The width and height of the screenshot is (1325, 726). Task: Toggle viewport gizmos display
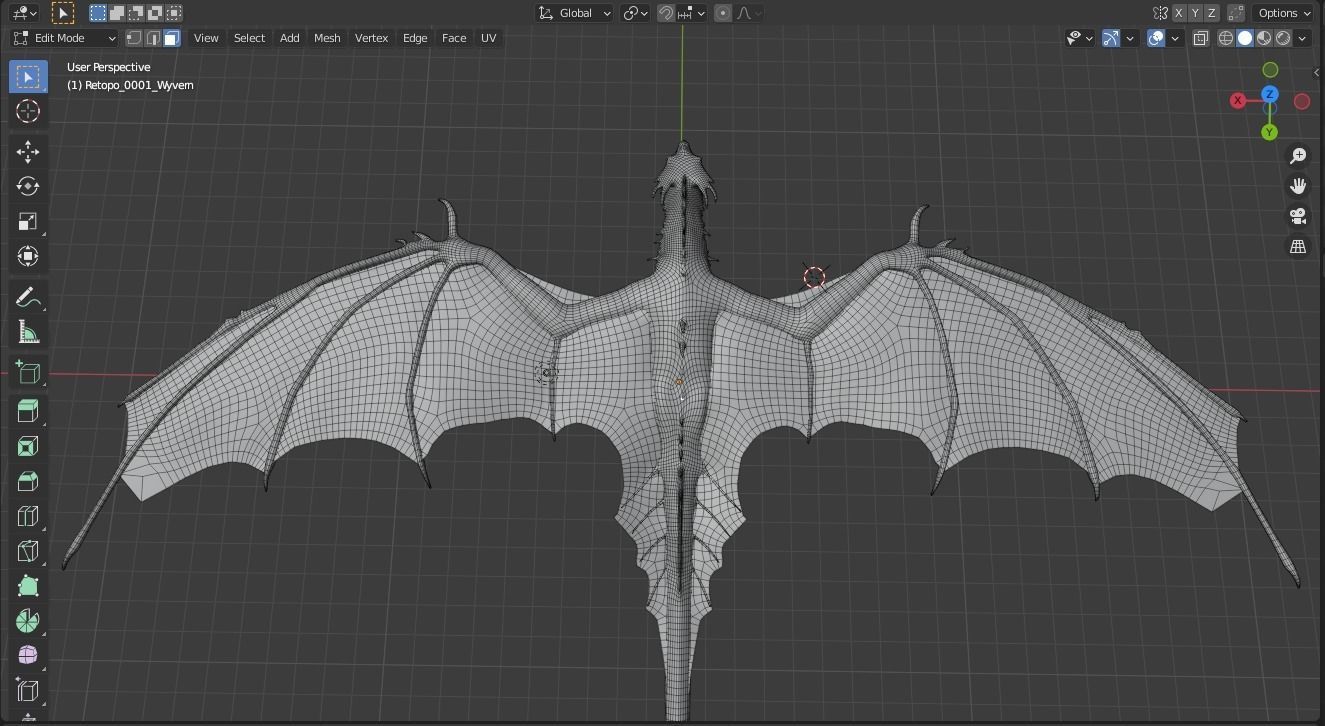click(x=1111, y=38)
